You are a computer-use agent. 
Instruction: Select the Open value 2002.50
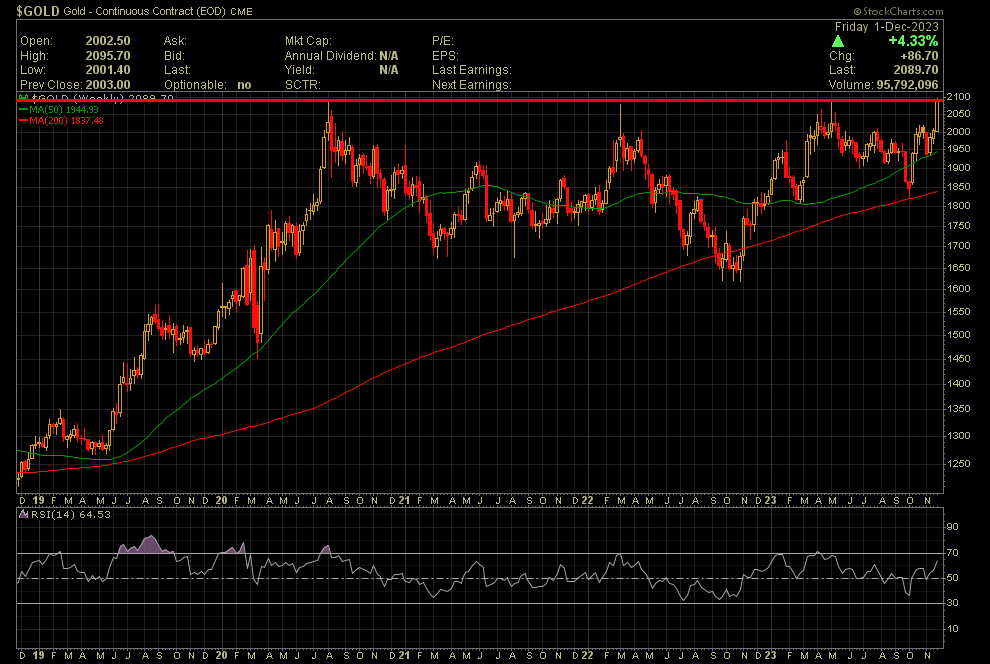108,40
